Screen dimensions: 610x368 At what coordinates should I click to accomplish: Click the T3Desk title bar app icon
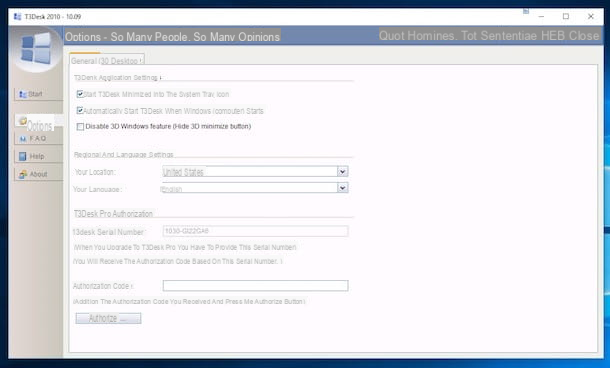click(18, 16)
